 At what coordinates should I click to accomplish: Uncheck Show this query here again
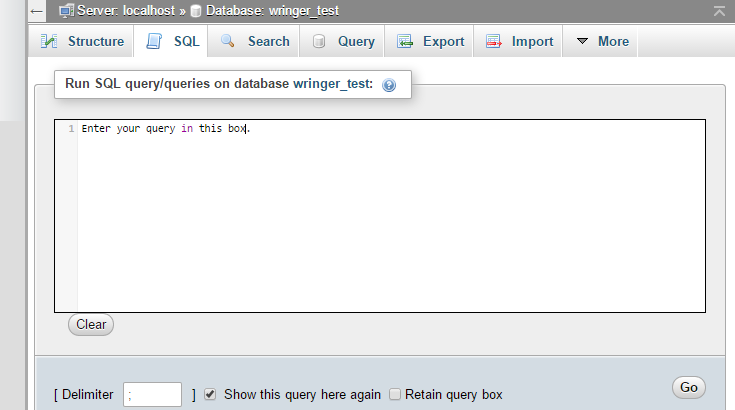(210, 395)
